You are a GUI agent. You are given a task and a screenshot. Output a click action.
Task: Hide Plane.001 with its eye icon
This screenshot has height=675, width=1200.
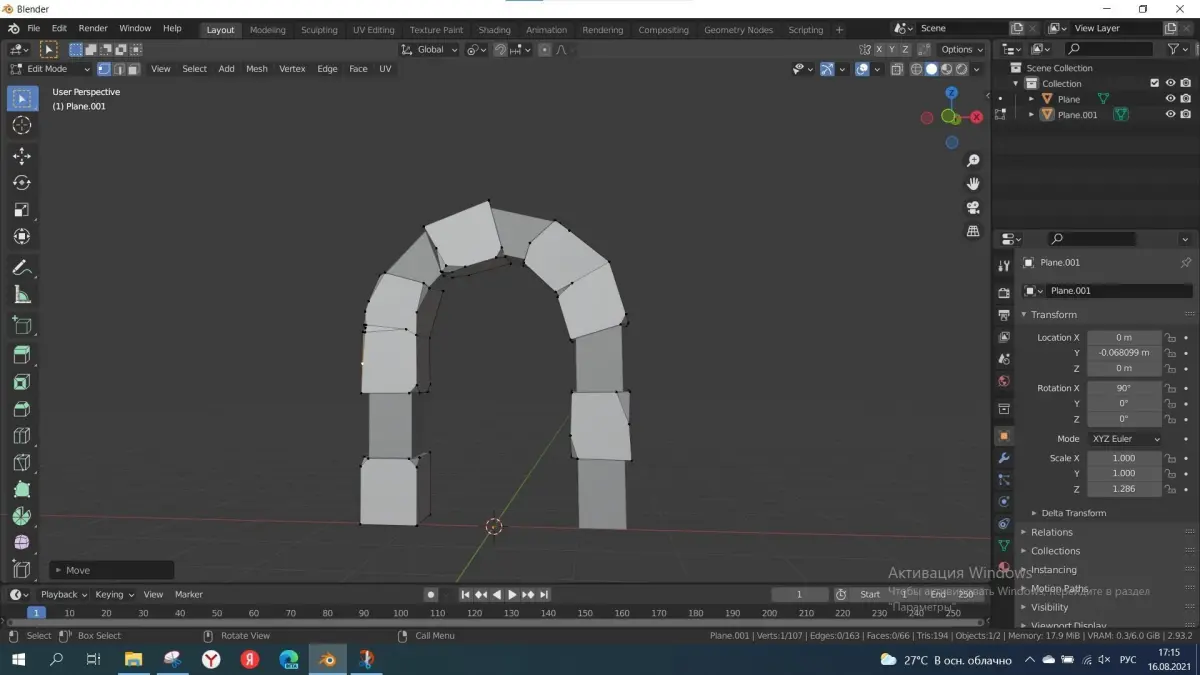[1170, 114]
